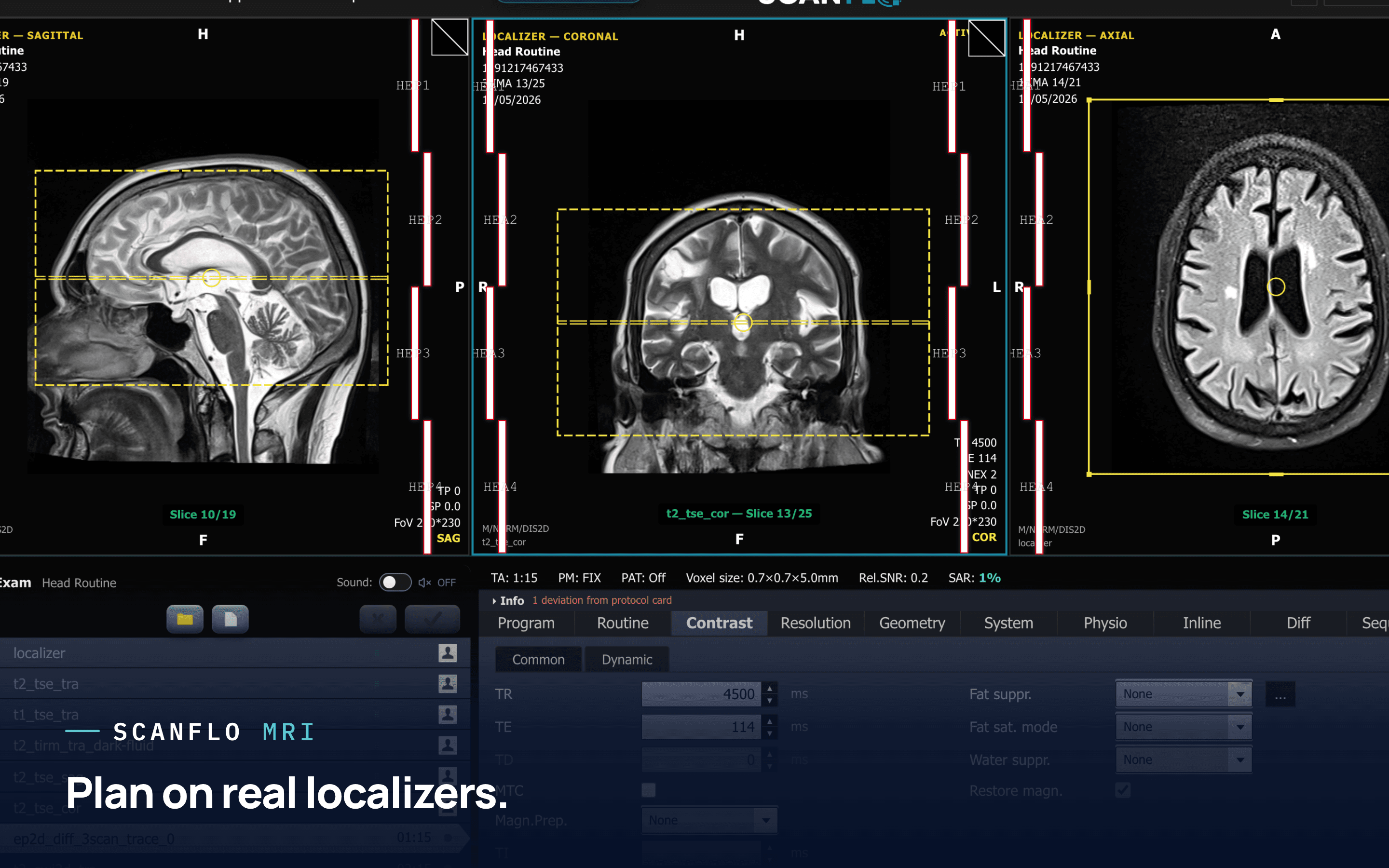
Task: Click the TE value field
Action: (x=701, y=727)
